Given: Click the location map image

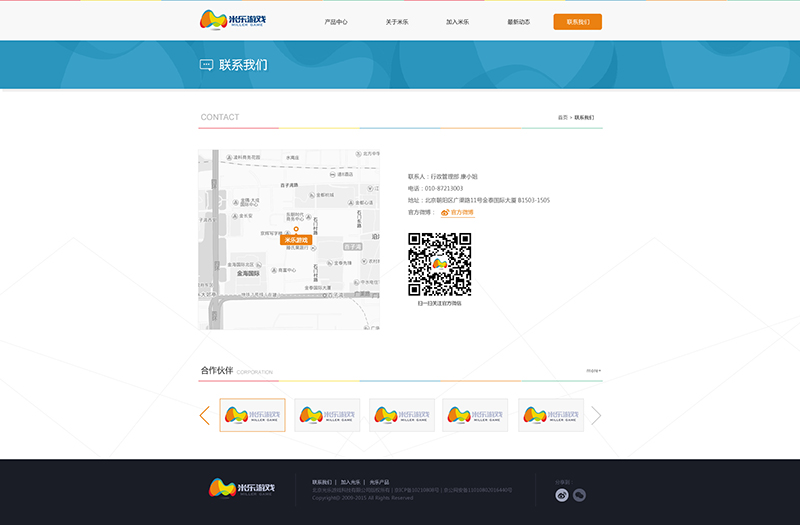Looking at the screenshot, I should point(289,239).
